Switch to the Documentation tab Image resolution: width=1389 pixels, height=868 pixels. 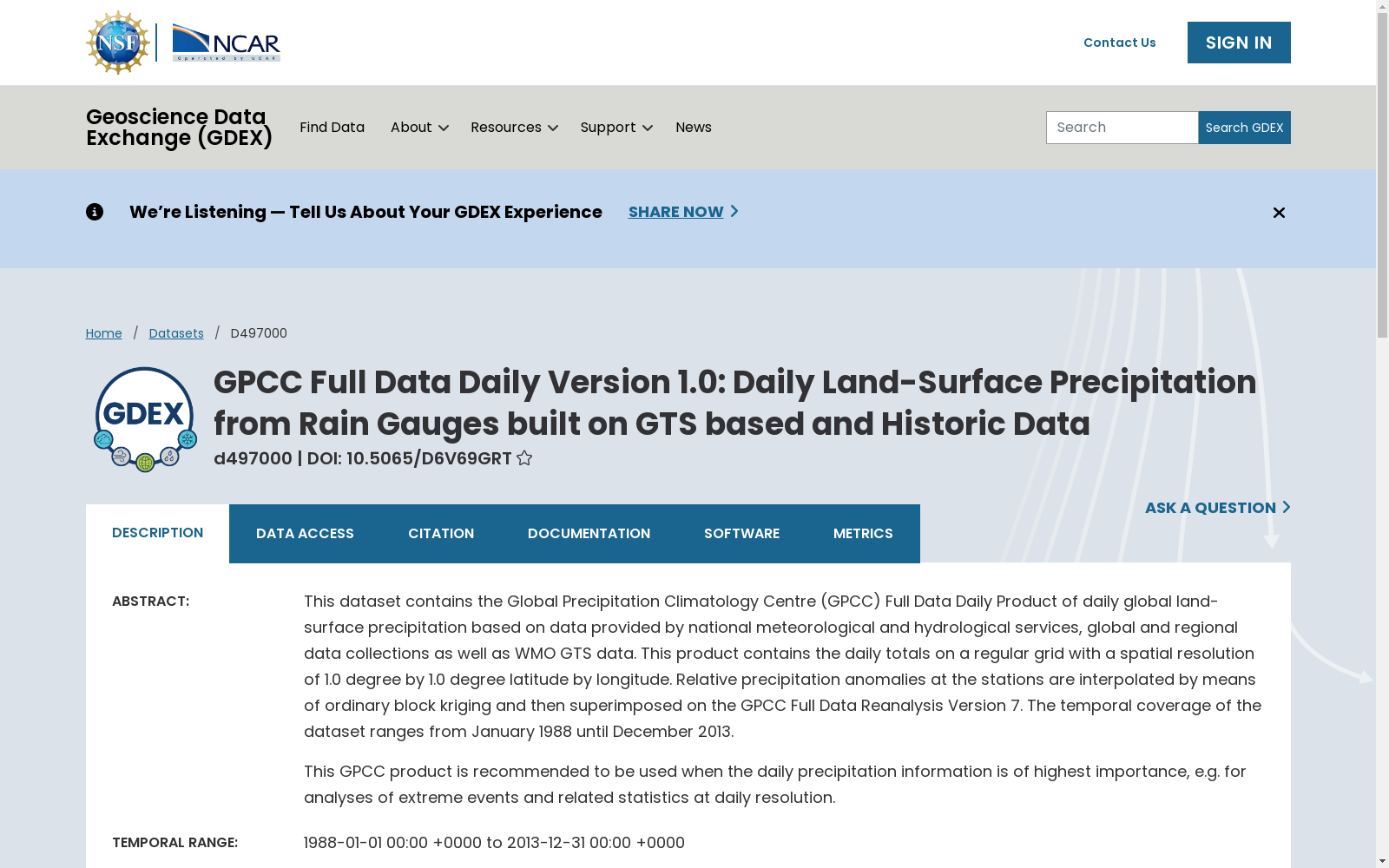pyautogui.click(x=589, y=534)
